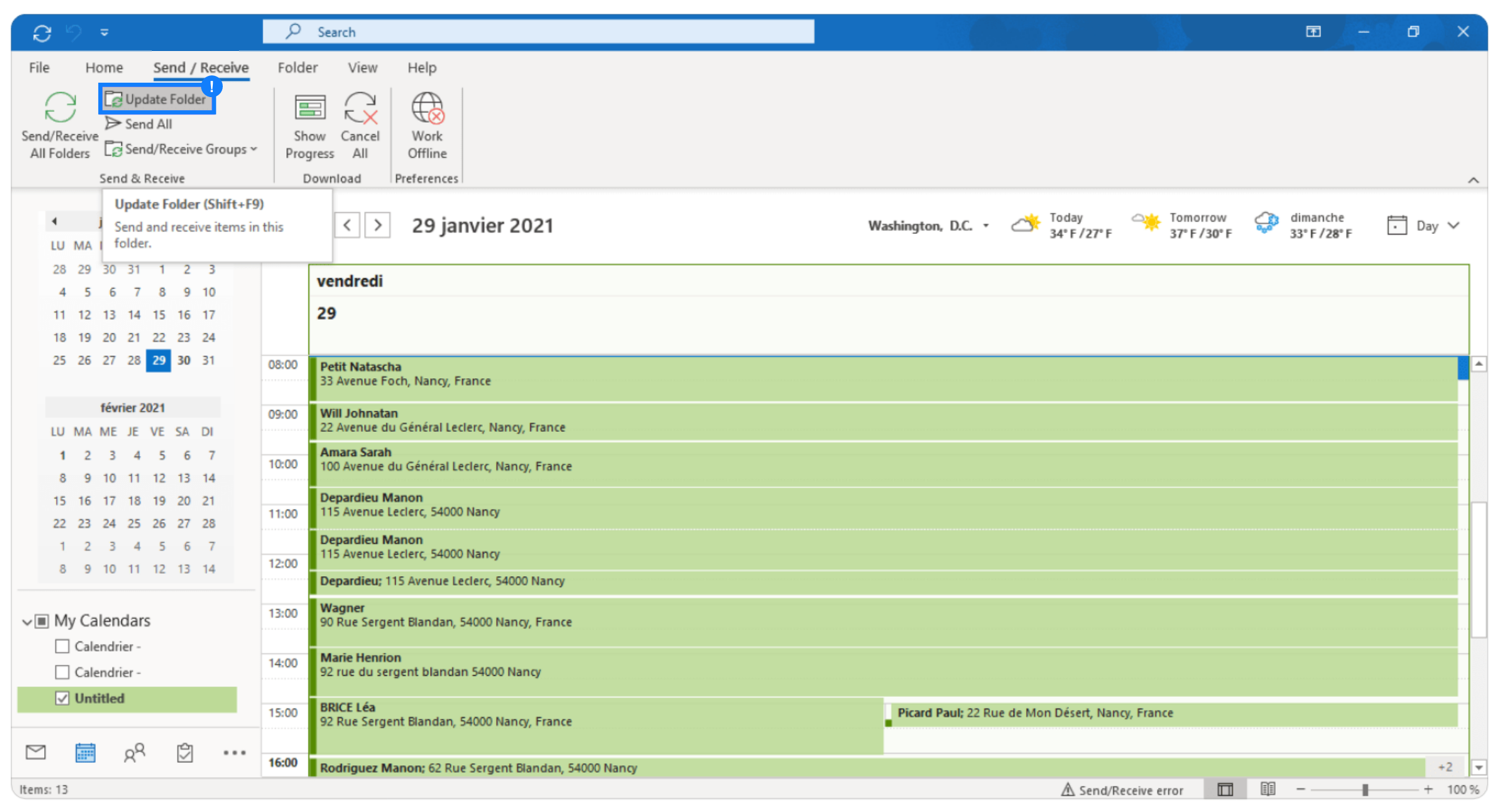The image size is (1499, 812).
Task: Open the BRICE Léa appointment
Action: (596, 726)
